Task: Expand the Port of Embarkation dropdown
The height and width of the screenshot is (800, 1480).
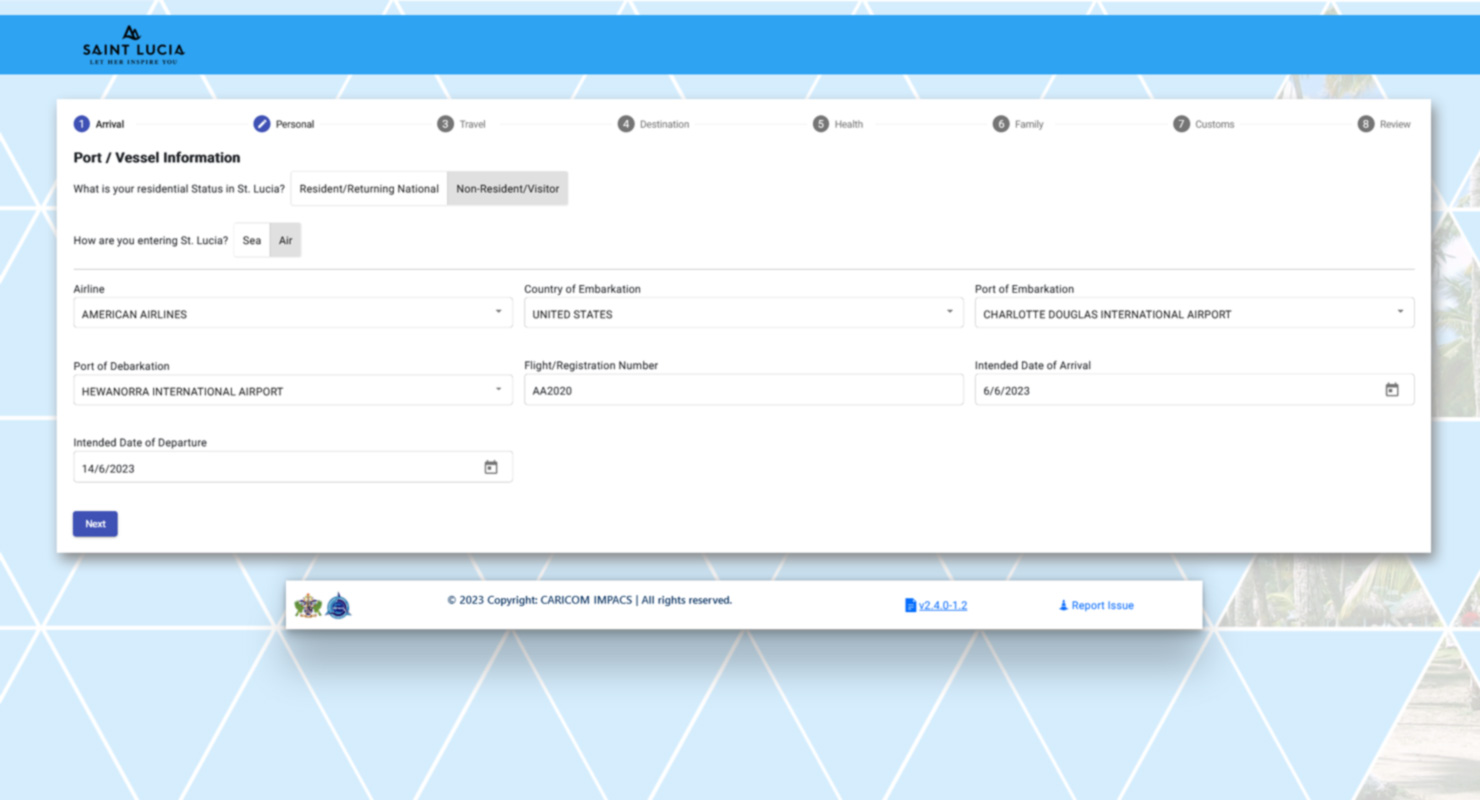Action: click(x=1193, y=314)
